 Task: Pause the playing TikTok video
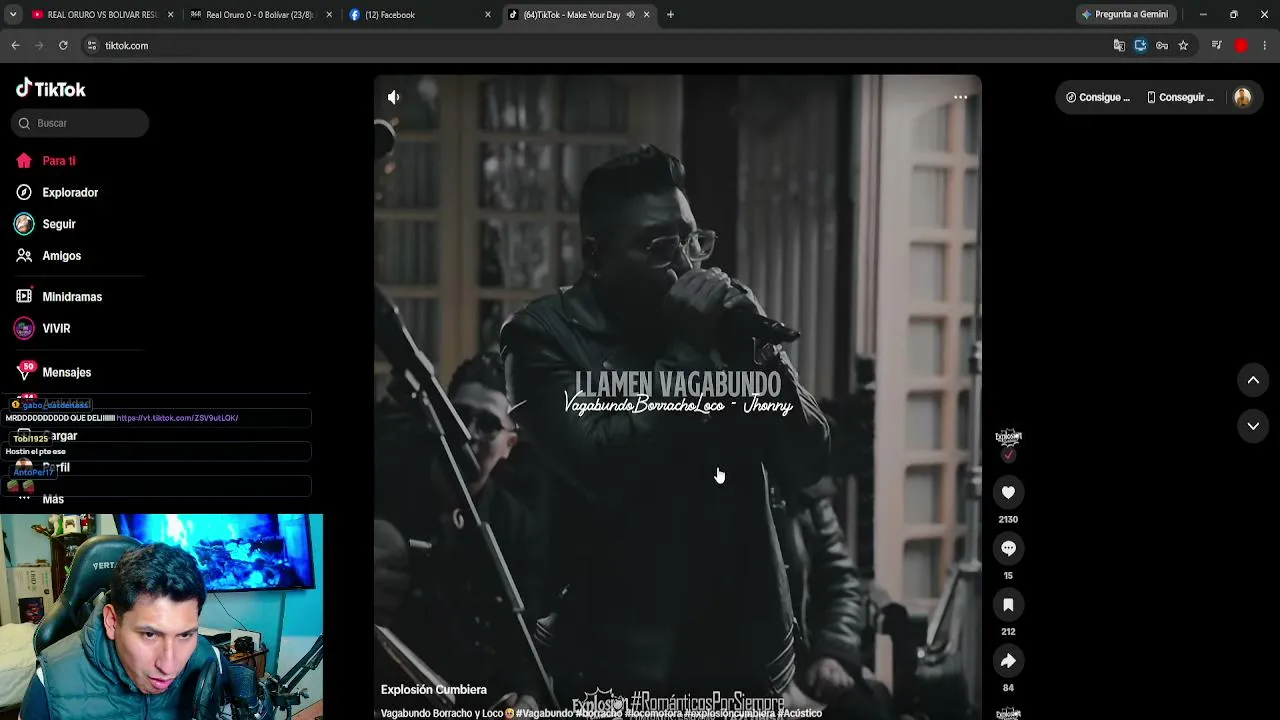coord(677,397)
